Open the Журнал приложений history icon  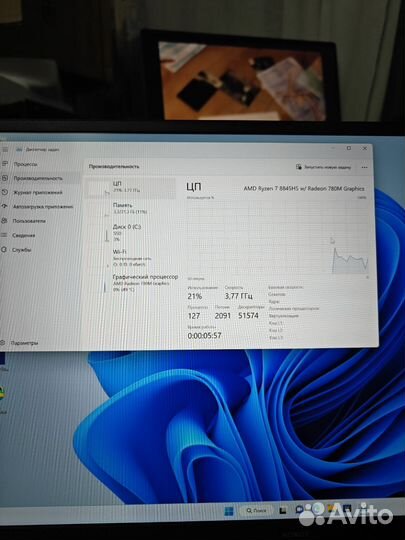(5, 192)
